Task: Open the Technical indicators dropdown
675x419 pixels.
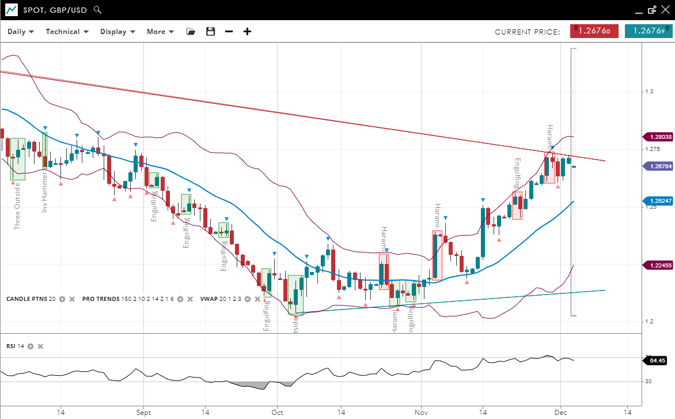Action: pyautogui.click(x=67, y=32)
